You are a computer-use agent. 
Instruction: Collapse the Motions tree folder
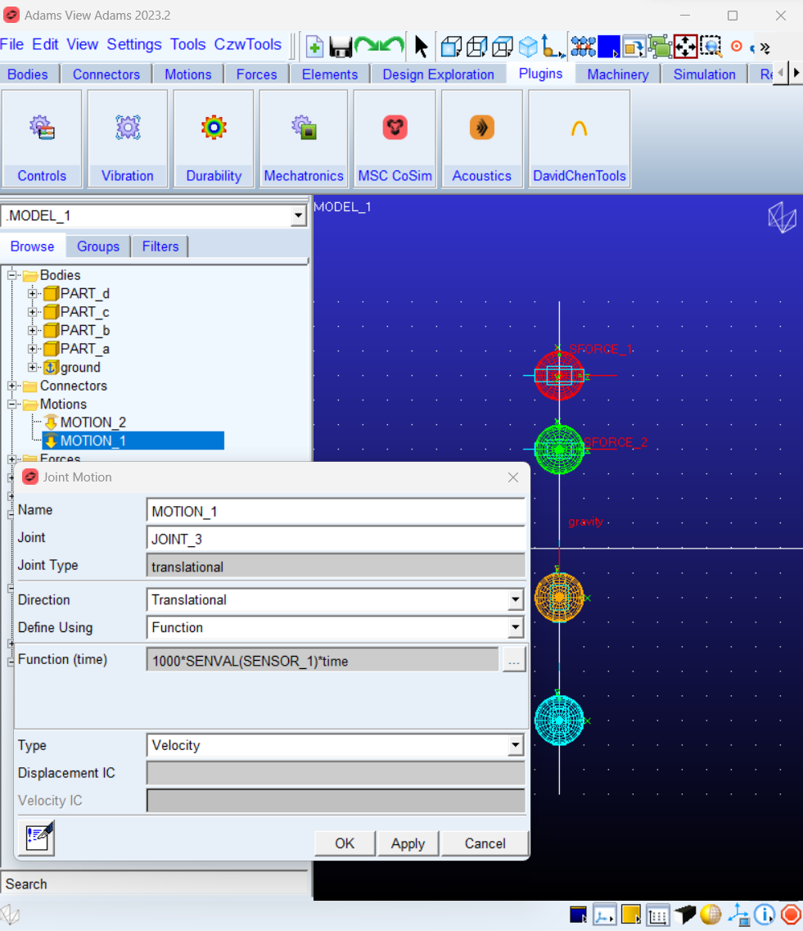coord(12,404)
